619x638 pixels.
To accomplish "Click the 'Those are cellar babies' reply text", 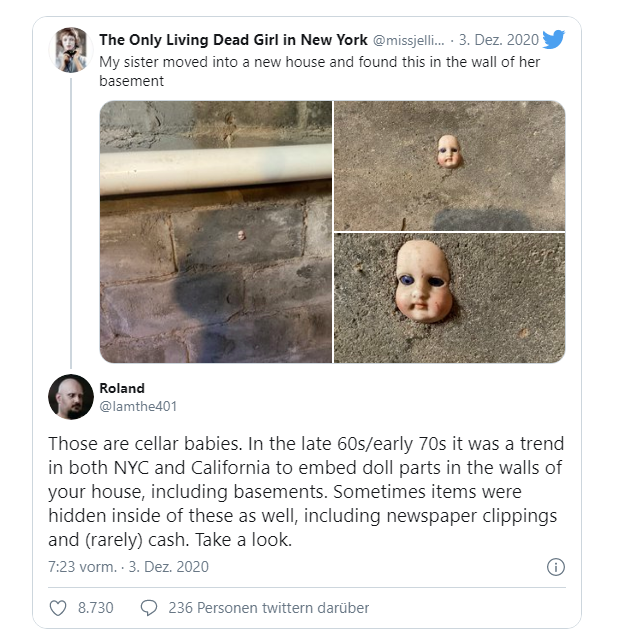I will [306, 492].
